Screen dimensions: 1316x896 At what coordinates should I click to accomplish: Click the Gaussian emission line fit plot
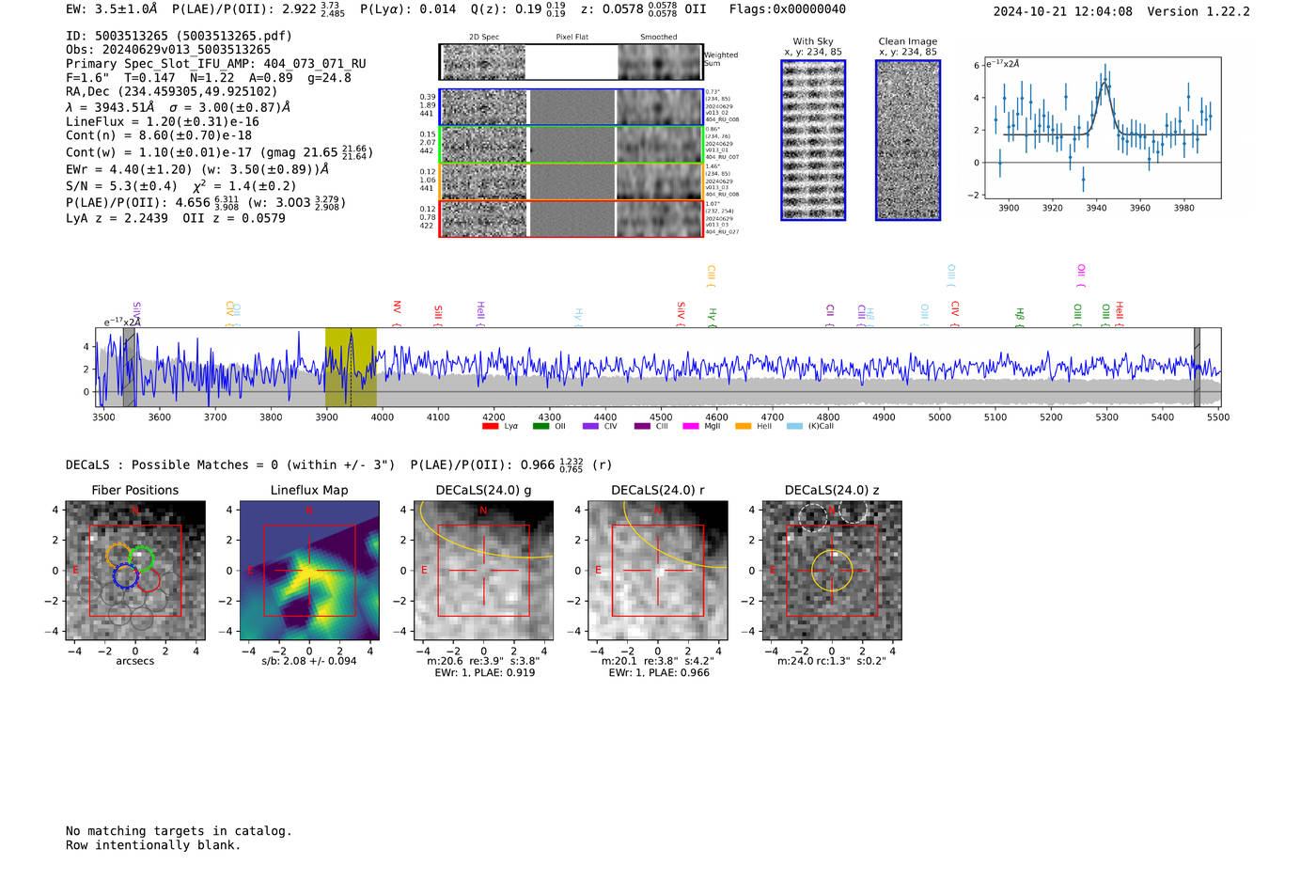[x=1102, y=128]
